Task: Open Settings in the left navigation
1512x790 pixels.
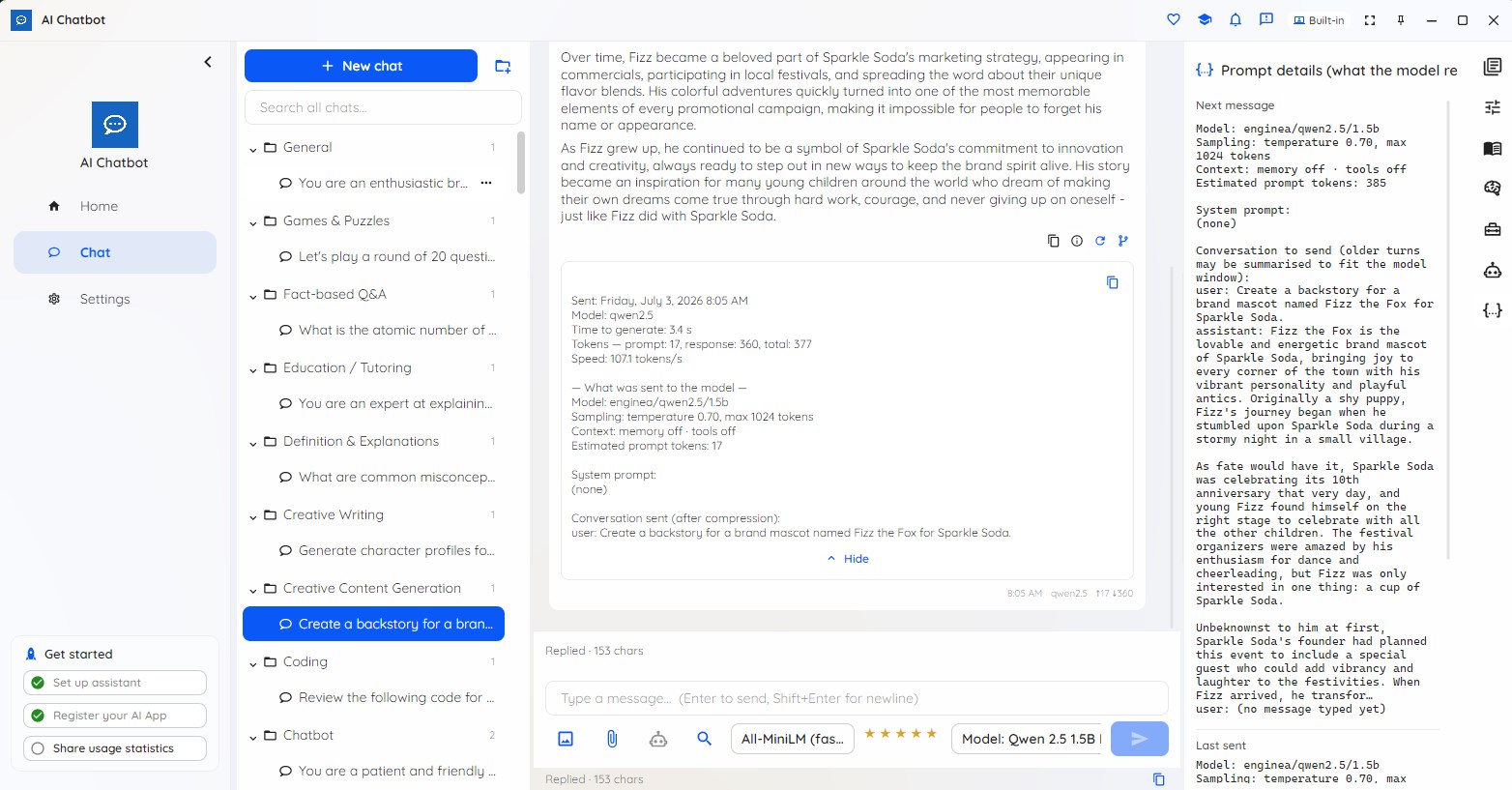Action: [115, 299]
